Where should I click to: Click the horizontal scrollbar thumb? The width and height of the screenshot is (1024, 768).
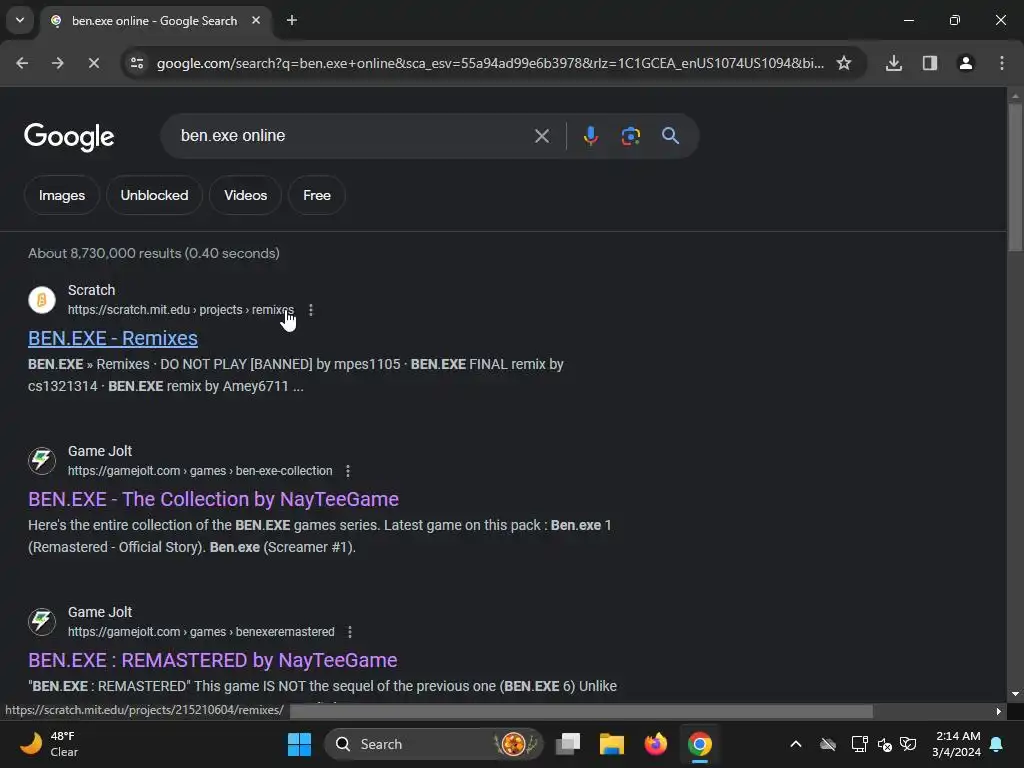pos(581,711)
